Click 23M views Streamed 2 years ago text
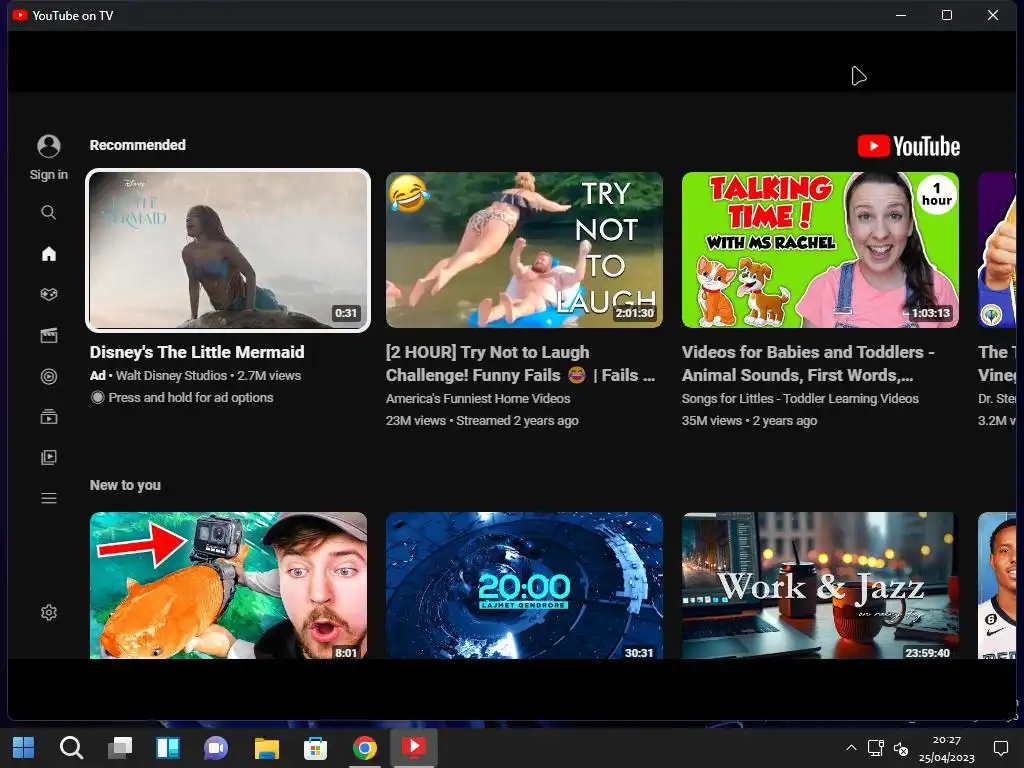Viewport: 1024px width, 768px height. tap(482, 421)
